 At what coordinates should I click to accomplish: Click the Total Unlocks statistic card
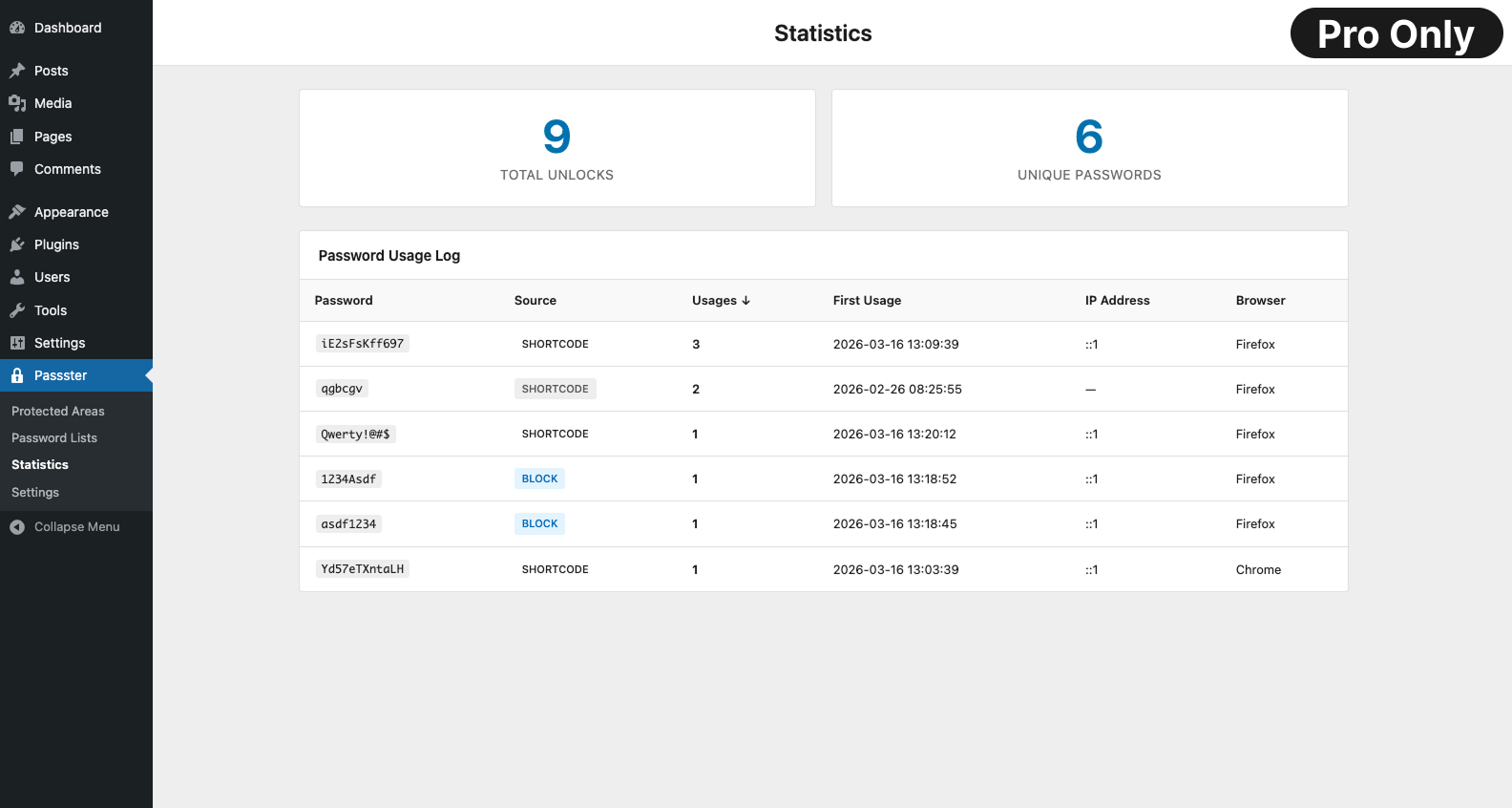tap(556, 148)
